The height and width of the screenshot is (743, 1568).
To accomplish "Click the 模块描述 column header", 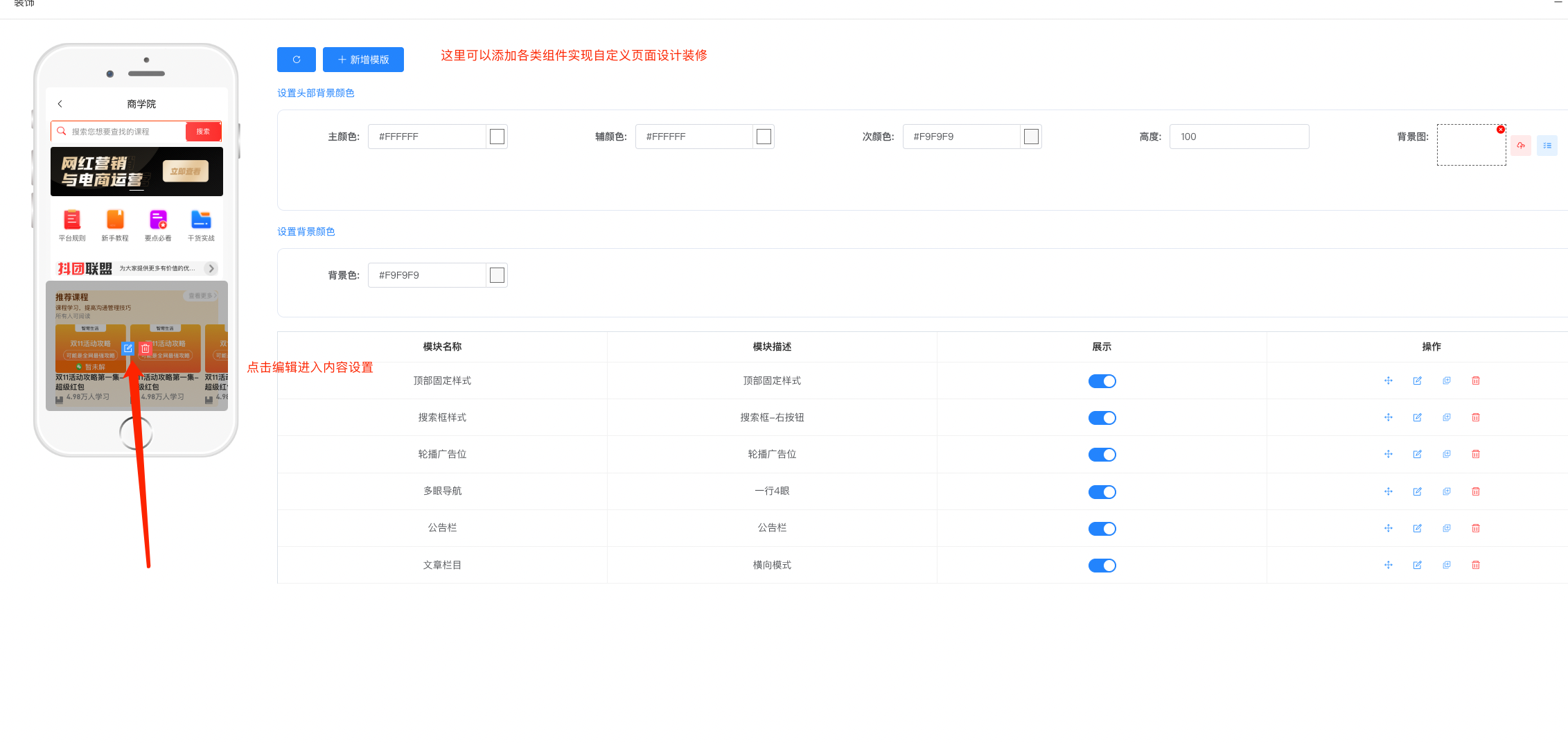I will (x=772, y=347).
